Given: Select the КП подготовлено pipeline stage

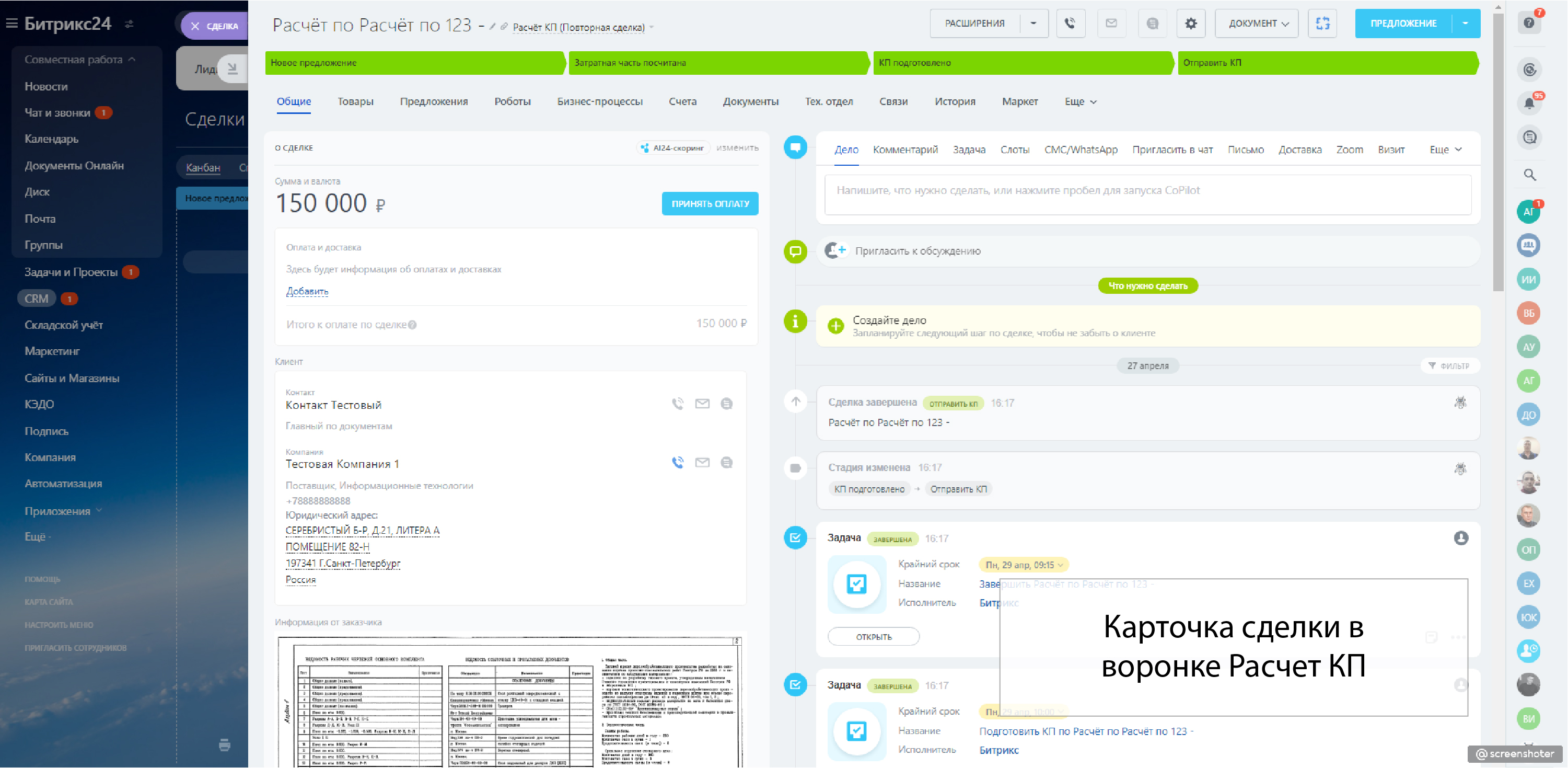Looking at the screenshot, I should (x=1021, y=63).
